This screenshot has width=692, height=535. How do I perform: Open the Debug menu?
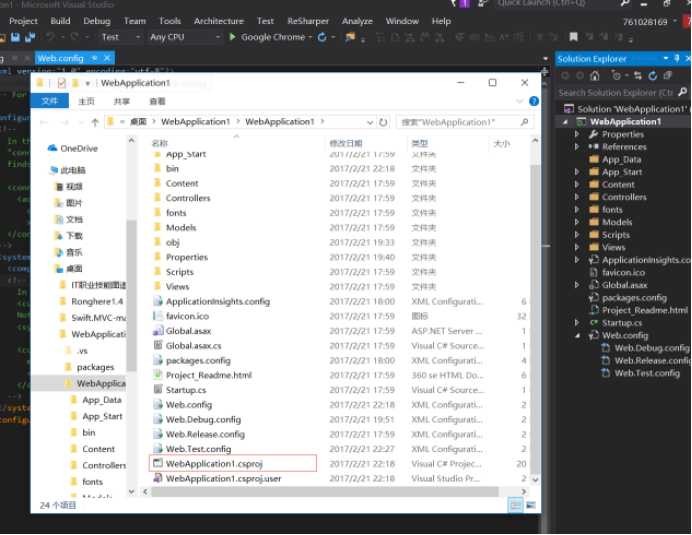(97, 21)
